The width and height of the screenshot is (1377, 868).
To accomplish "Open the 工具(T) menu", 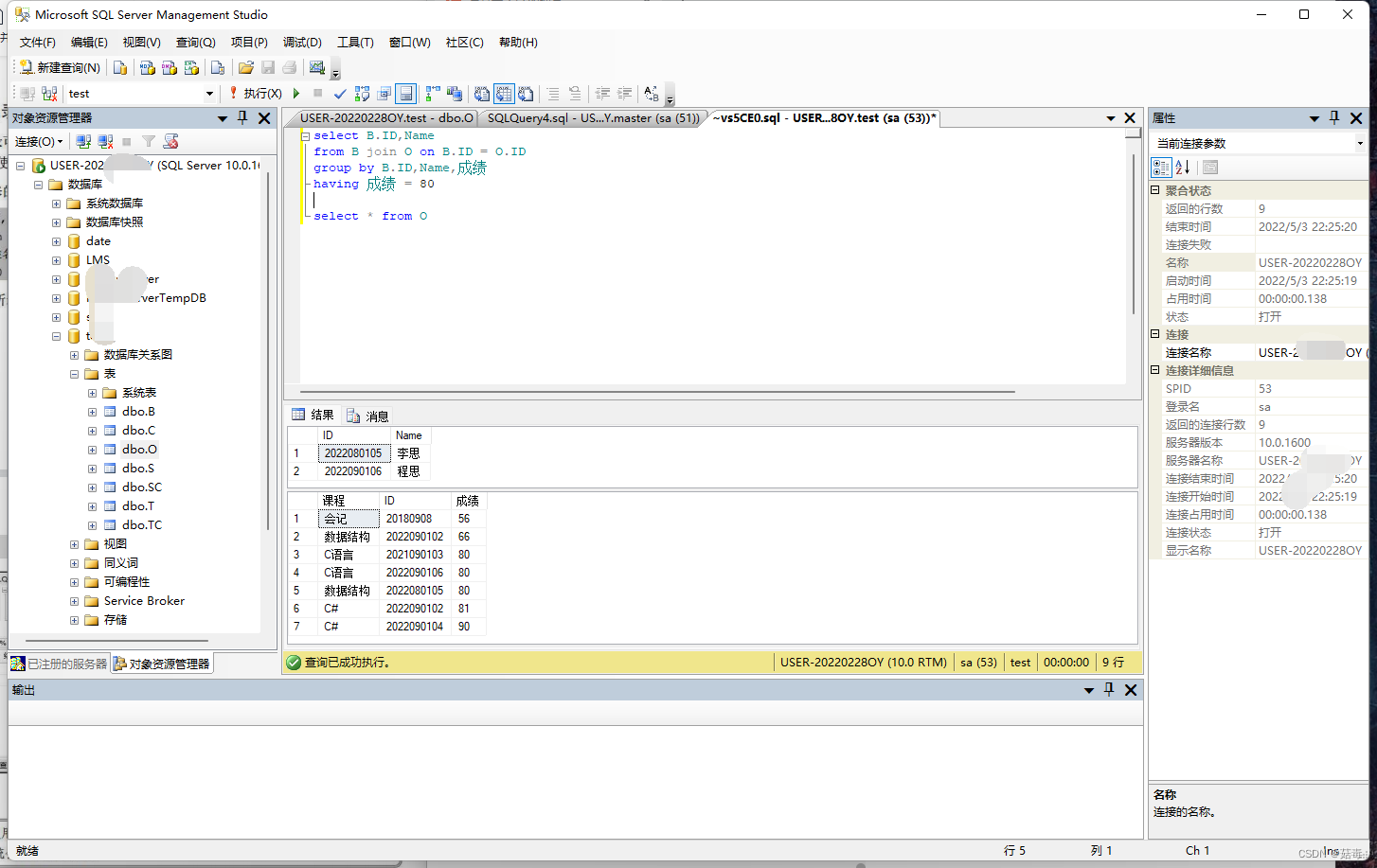I will pyautogui.click(x=355, y=43).
